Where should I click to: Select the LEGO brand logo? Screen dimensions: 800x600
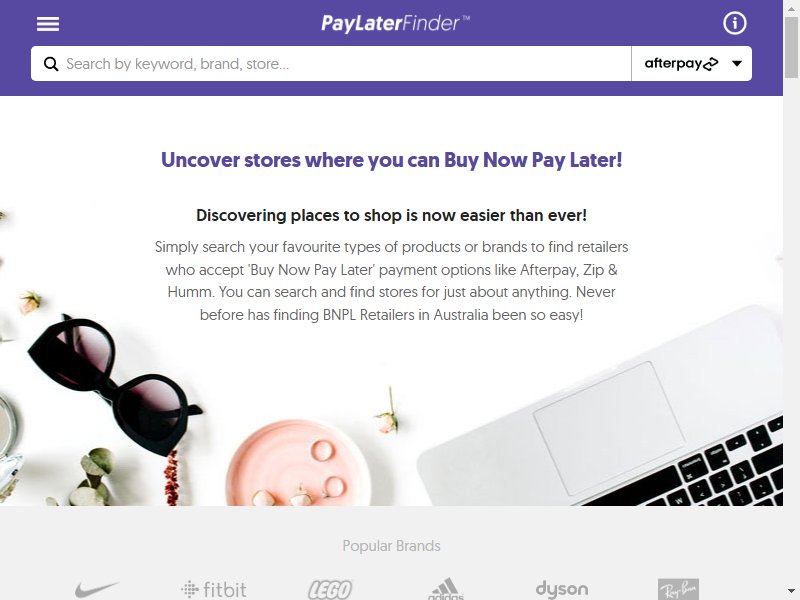click(330, 590)
